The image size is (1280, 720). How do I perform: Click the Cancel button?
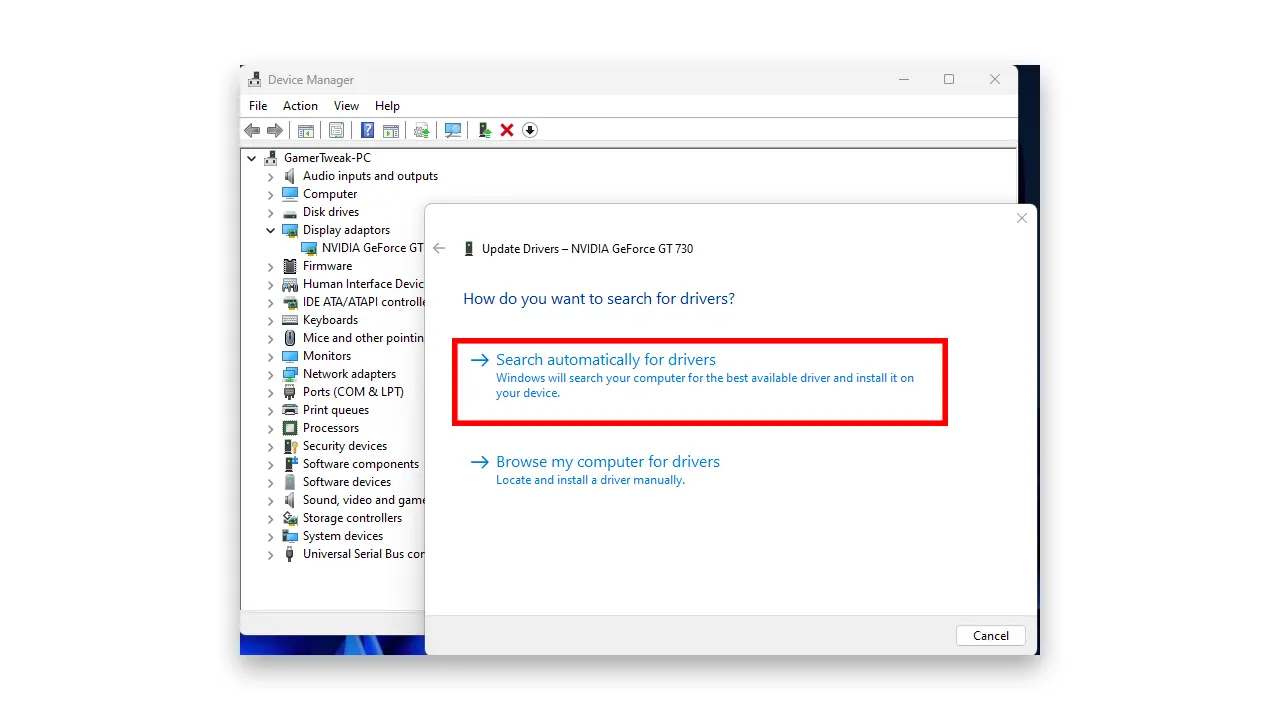pos(991,635)
